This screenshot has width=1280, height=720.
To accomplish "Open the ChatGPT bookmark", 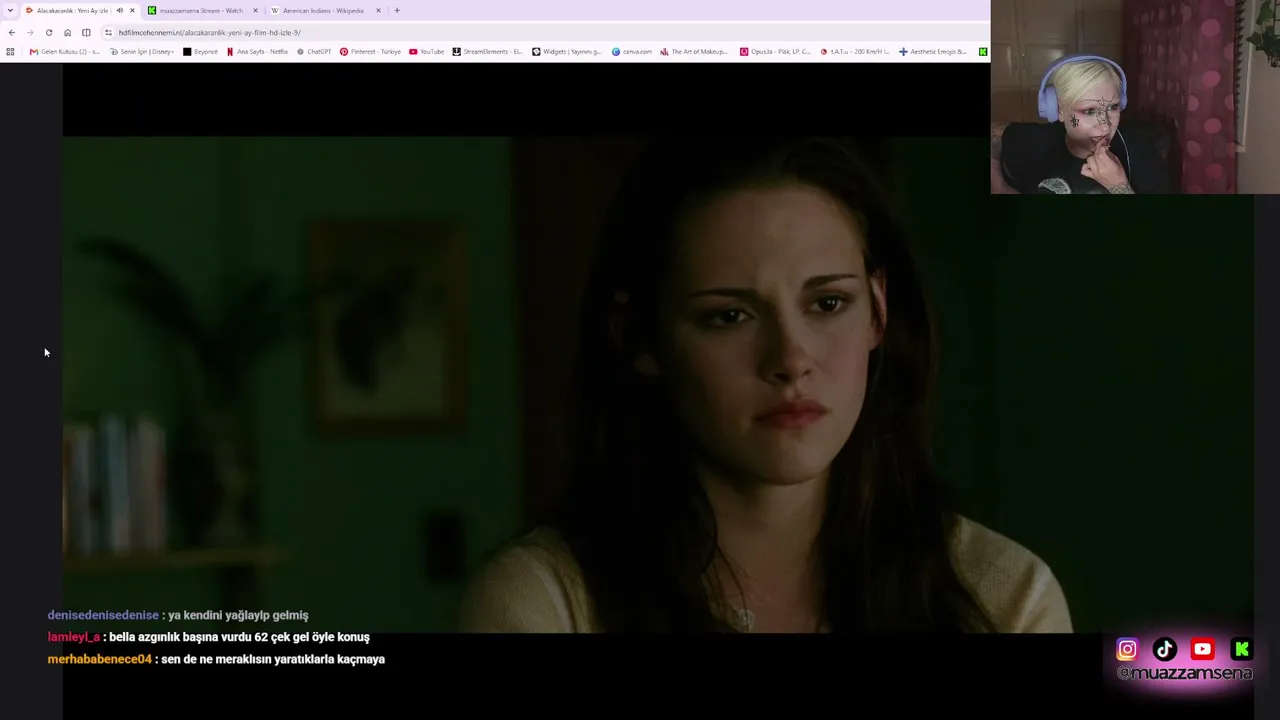I will [314, 51].
